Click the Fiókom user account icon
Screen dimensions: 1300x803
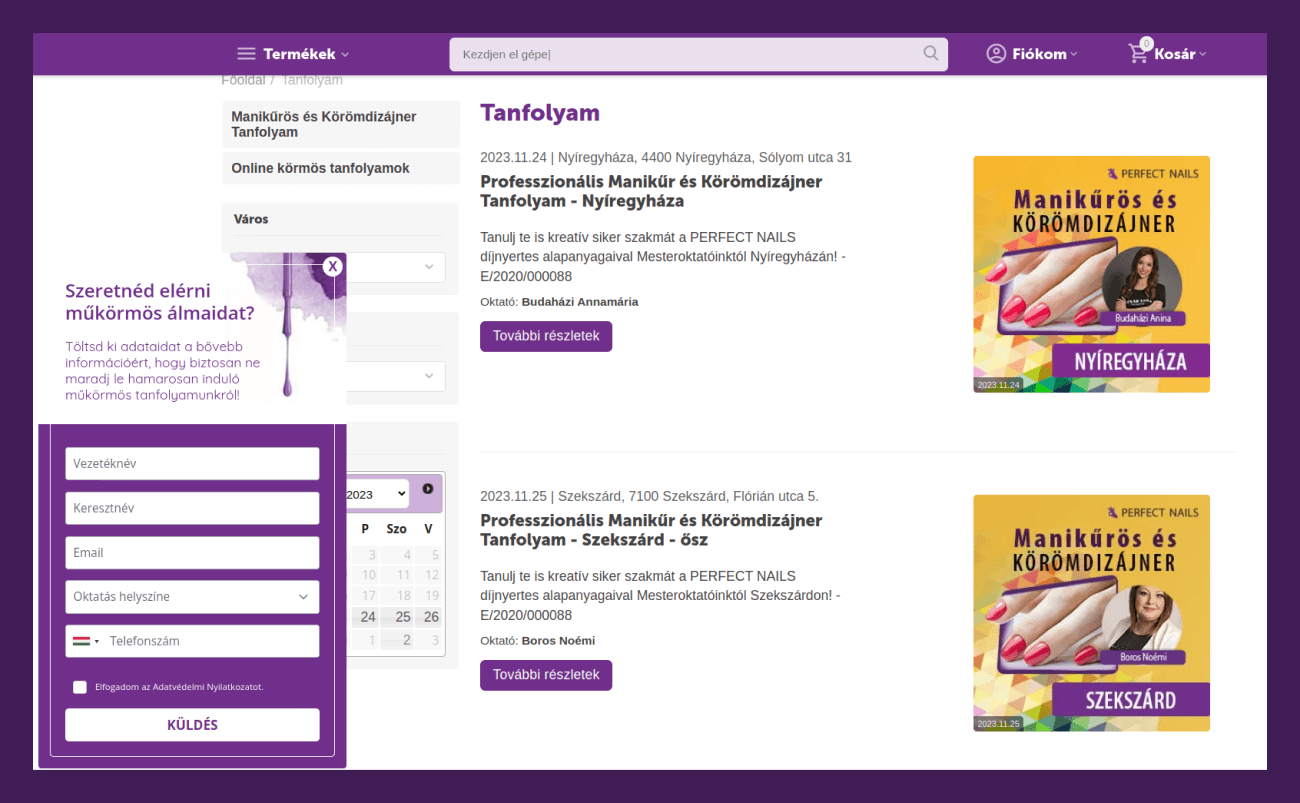tap(996, 54)
